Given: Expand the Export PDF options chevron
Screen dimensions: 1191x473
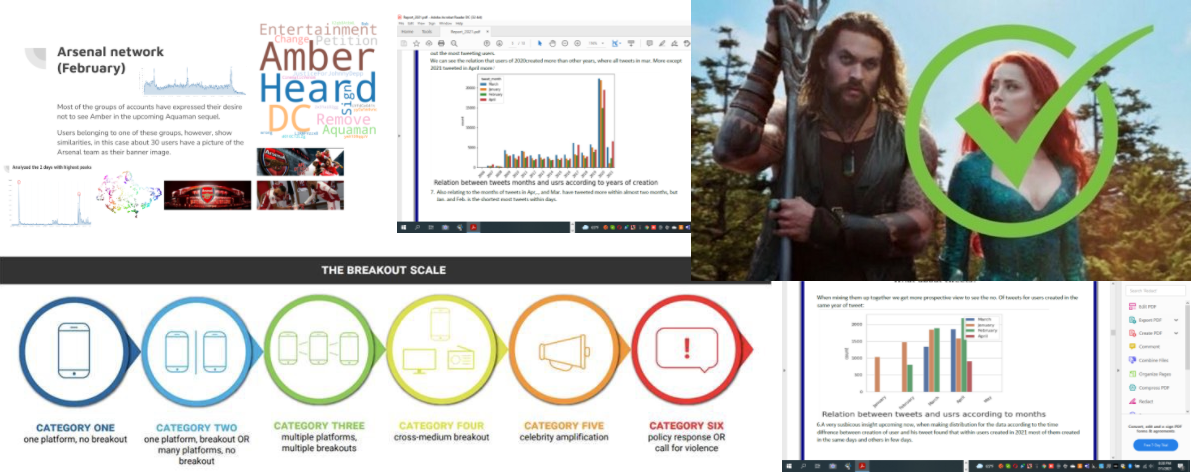Looking at the screenshot, I should [x=1176, y=320].
